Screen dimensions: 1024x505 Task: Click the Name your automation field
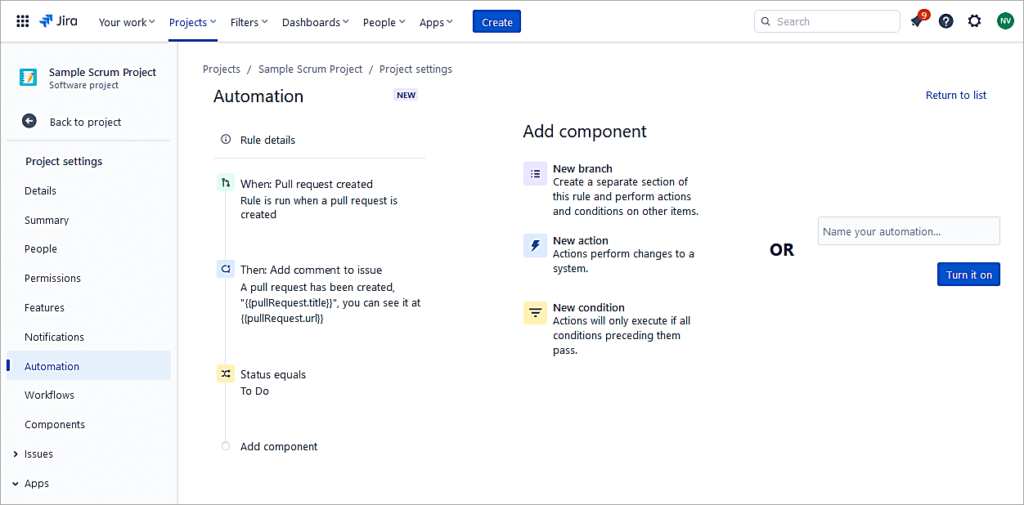(x=908, y=231)
